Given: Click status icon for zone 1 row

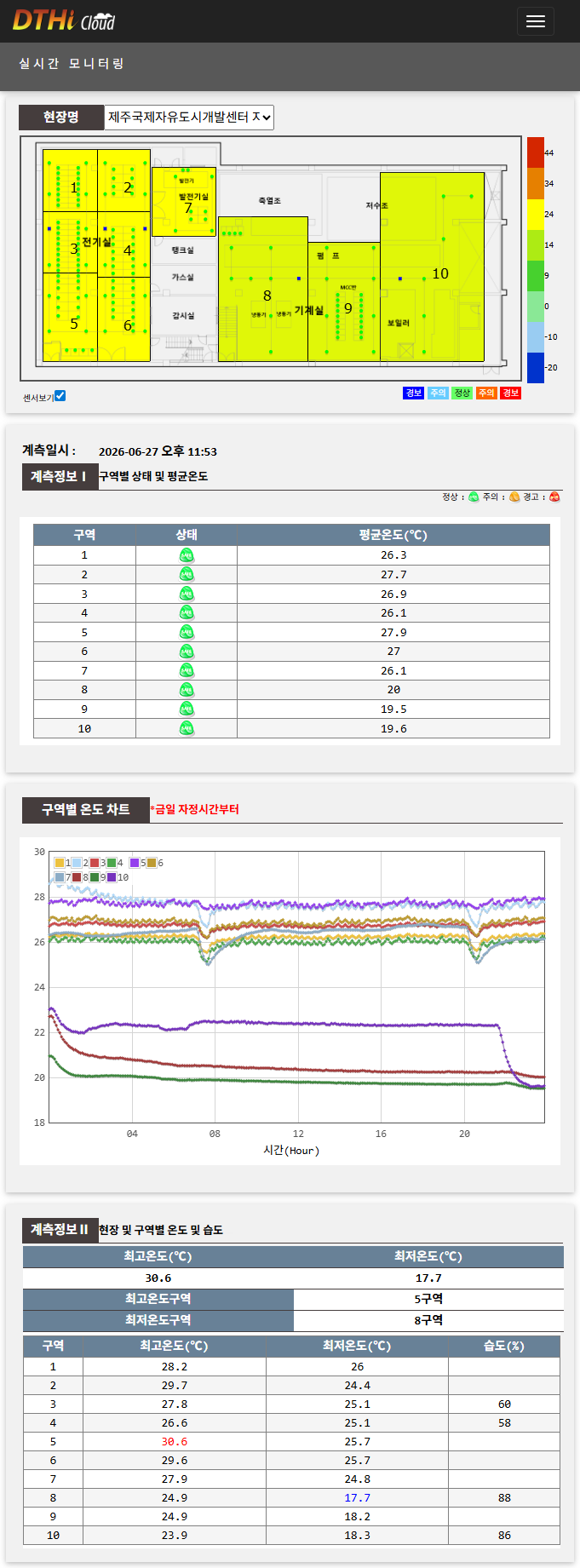Looking at the screenshot, I should [187, 555].
